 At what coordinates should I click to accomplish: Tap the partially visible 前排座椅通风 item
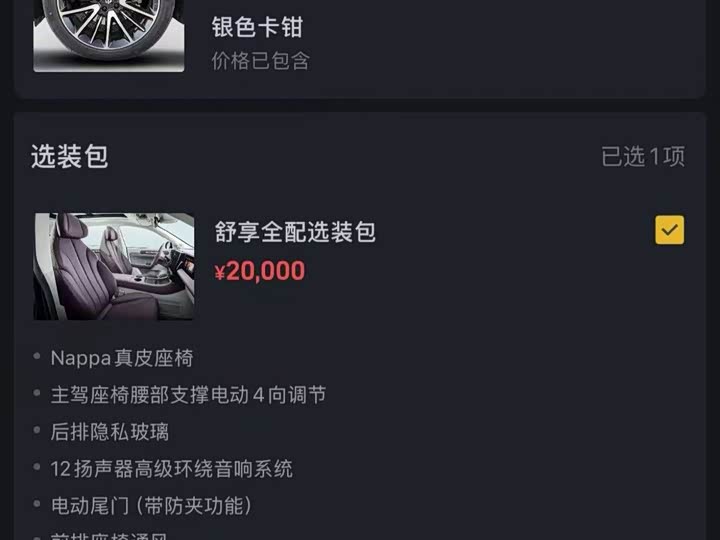109,536
